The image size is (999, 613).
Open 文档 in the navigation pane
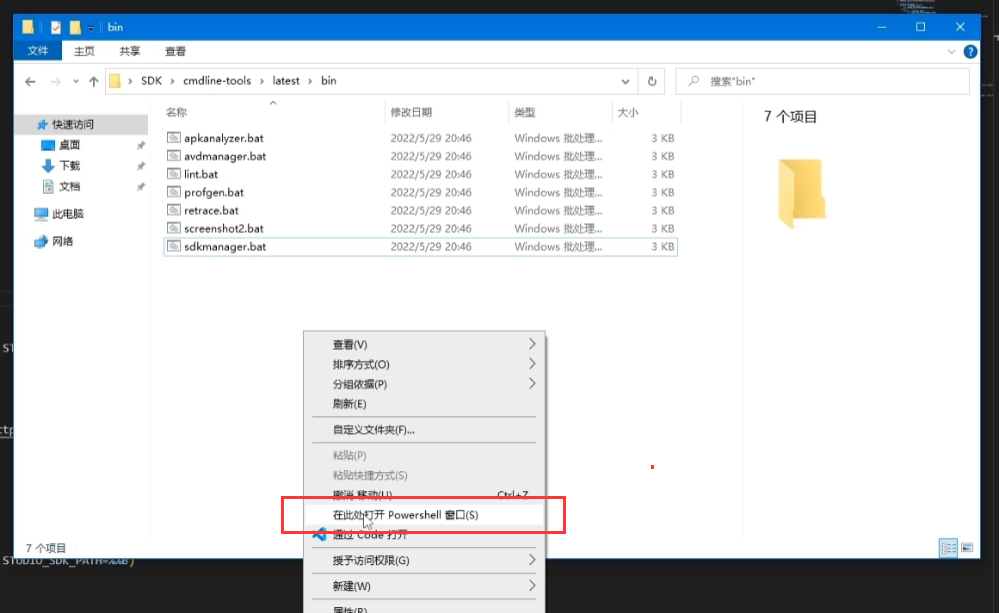[x=69, y=186]
